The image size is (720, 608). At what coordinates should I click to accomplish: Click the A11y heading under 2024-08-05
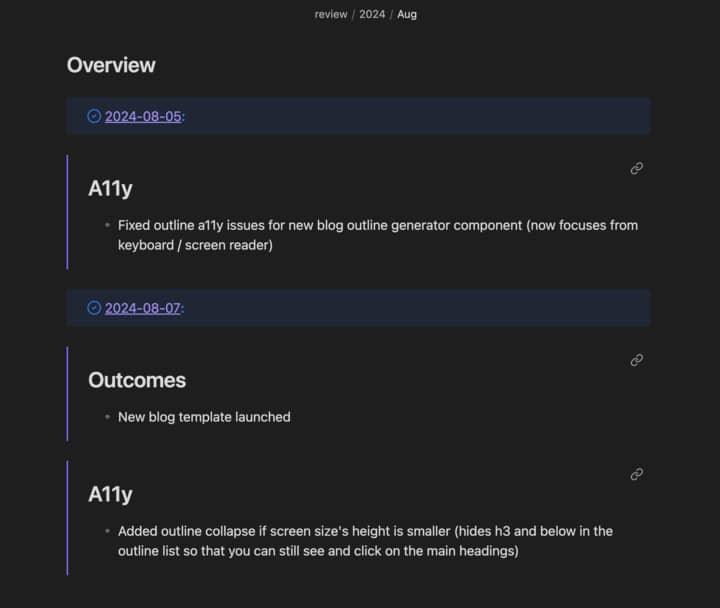[x=110, y=189]
